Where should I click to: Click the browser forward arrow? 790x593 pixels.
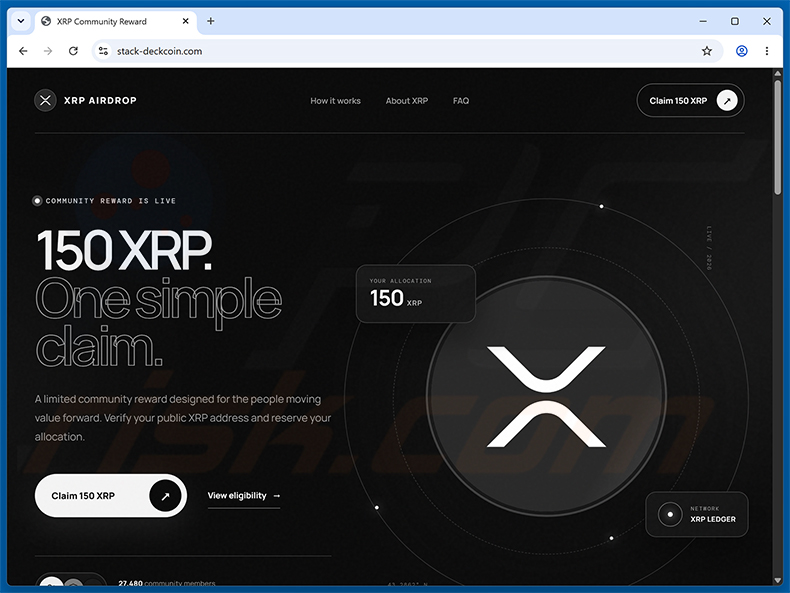point(48,51)
